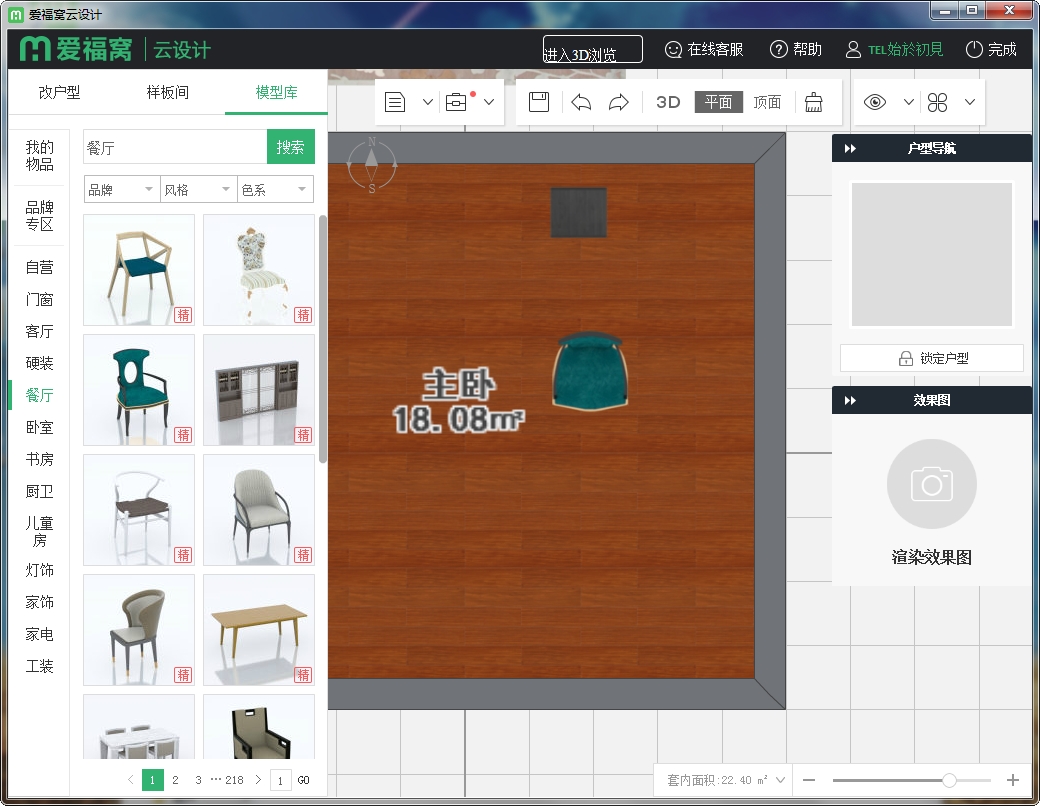Click the zoom slider handle
The height and width of the screenshot is (806, 1040).
click(x=949, y=780)
